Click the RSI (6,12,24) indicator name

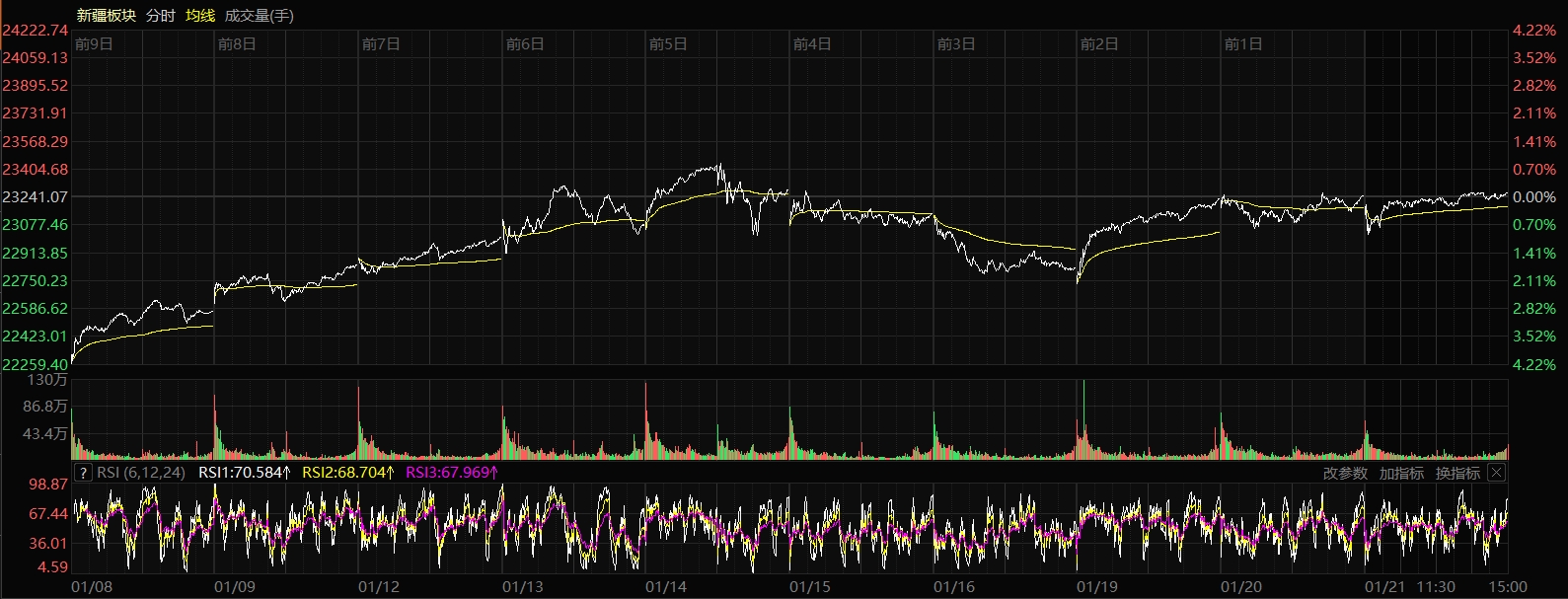pyautogui.click(x=140, y=473)
